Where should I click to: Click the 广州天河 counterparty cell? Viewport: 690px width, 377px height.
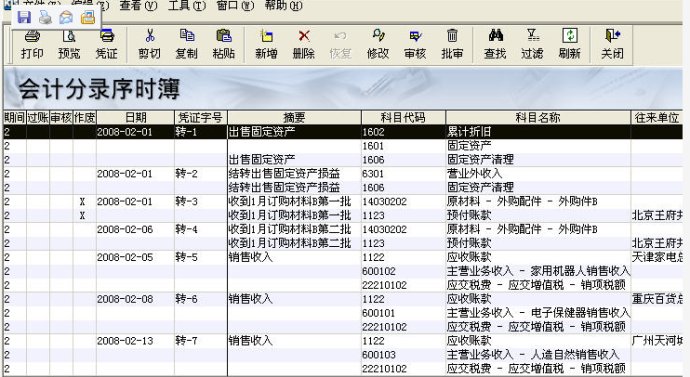click(657, 341)
